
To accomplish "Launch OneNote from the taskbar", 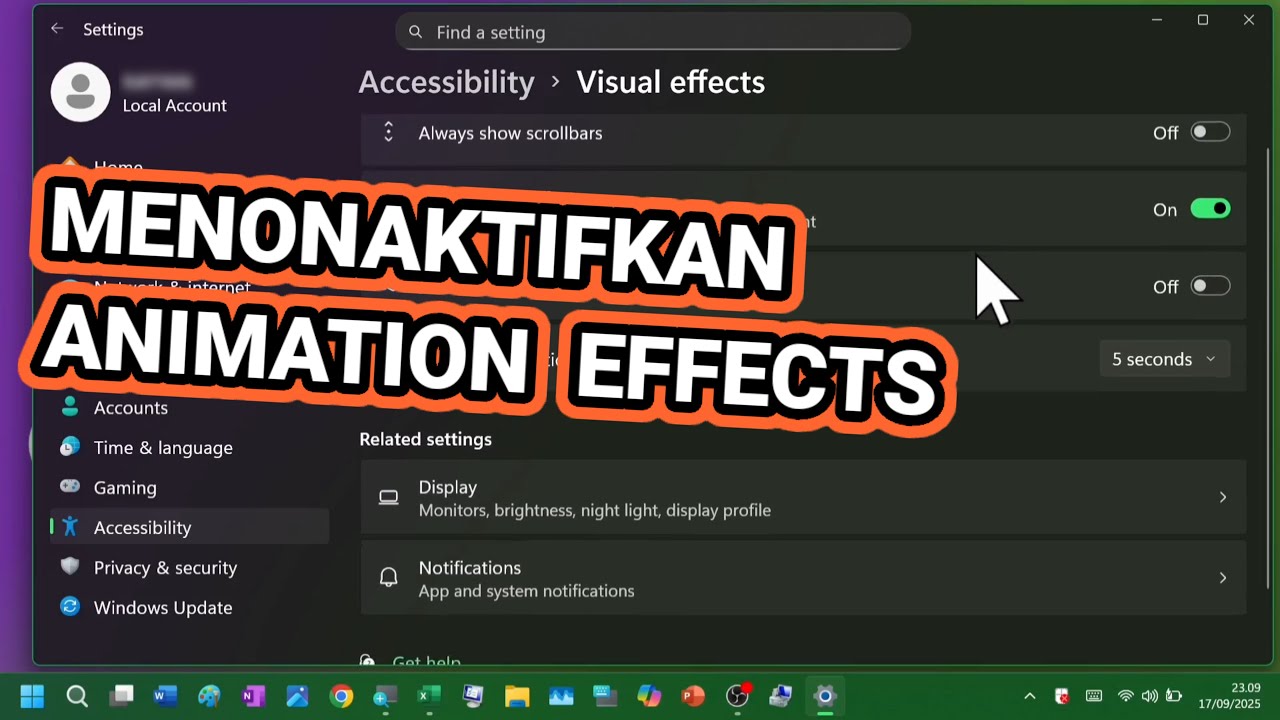I will (x=253, y=696).
